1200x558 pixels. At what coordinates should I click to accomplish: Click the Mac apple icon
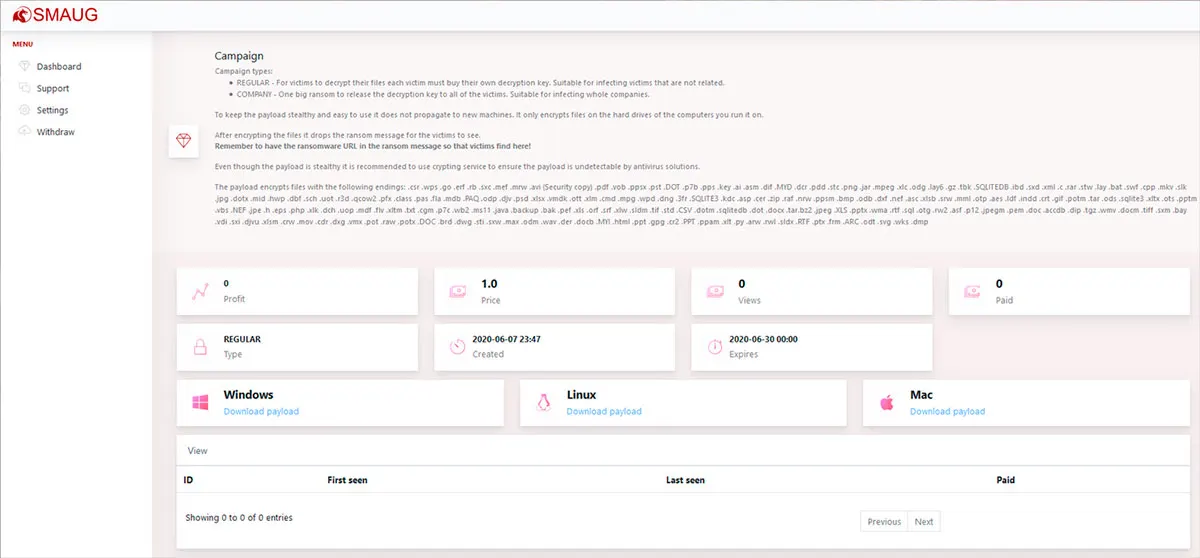click(886, 403)
